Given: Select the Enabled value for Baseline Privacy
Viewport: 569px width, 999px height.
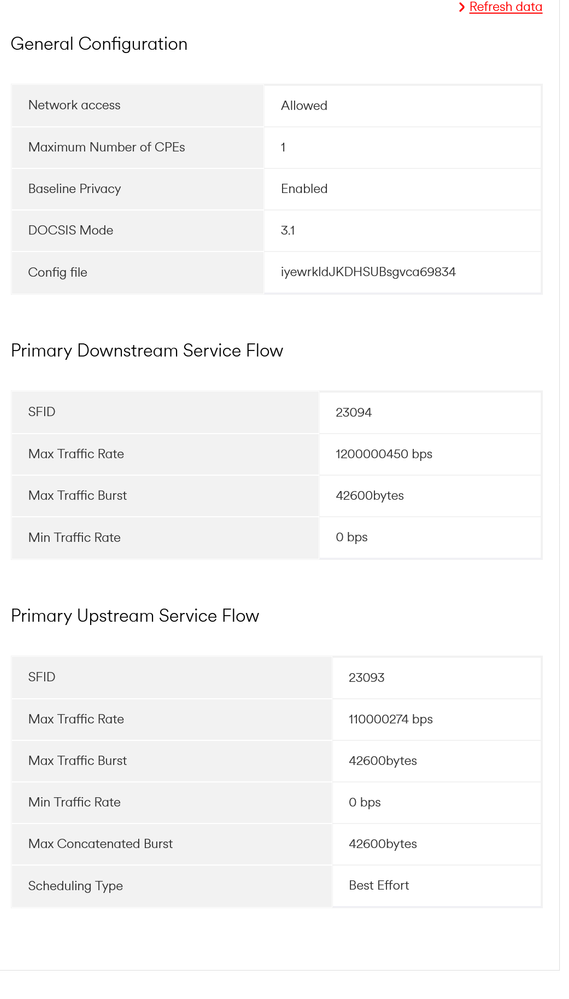Looking at the screenshot, I should click(x=304, y=189).
